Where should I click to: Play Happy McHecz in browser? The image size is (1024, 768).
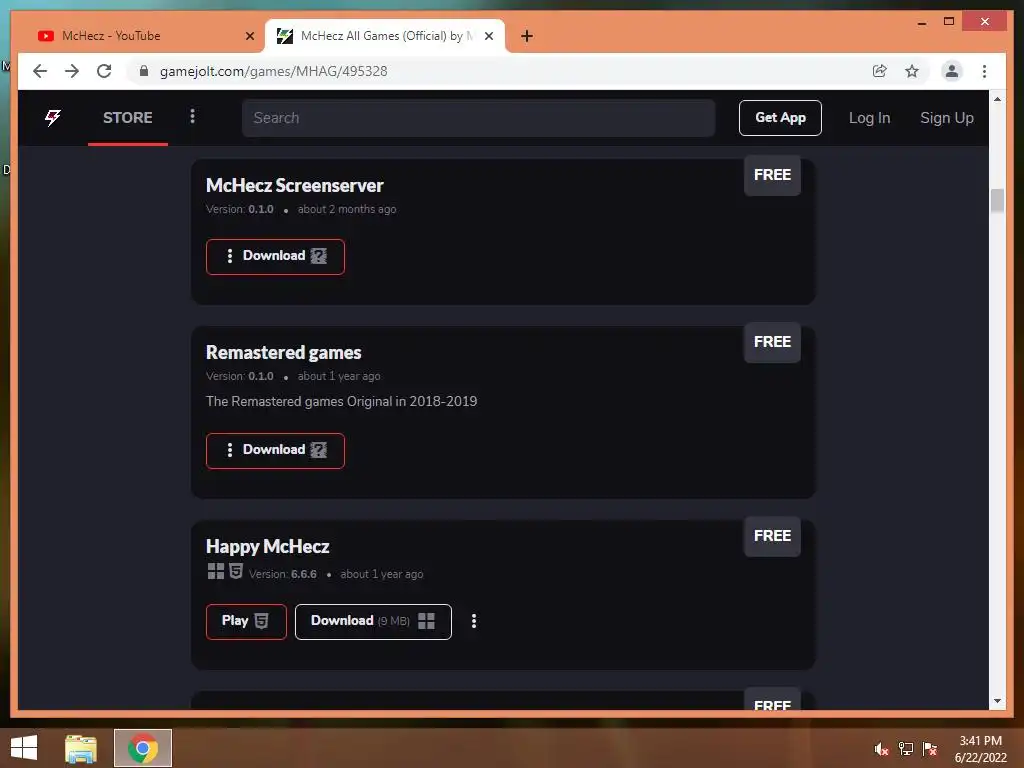[246, 621]
